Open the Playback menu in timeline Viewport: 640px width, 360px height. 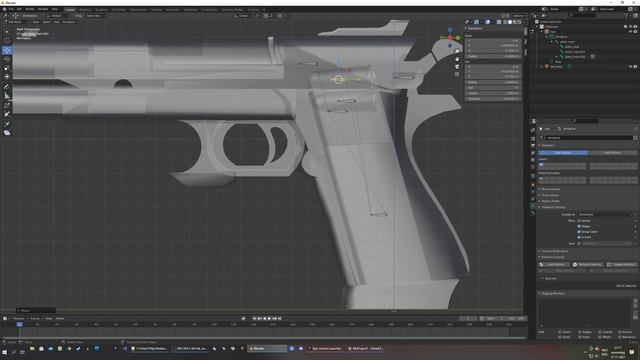coord(19,318)
